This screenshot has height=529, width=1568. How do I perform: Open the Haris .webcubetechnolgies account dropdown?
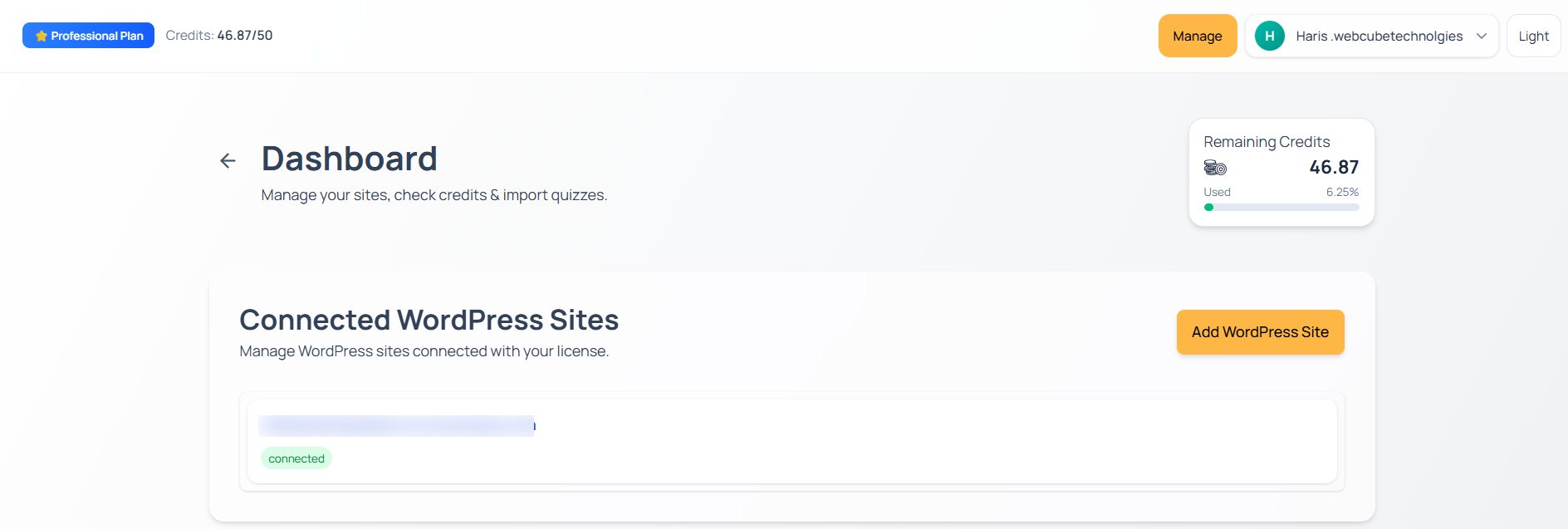pyautogui.click(x=1379, y=36)
